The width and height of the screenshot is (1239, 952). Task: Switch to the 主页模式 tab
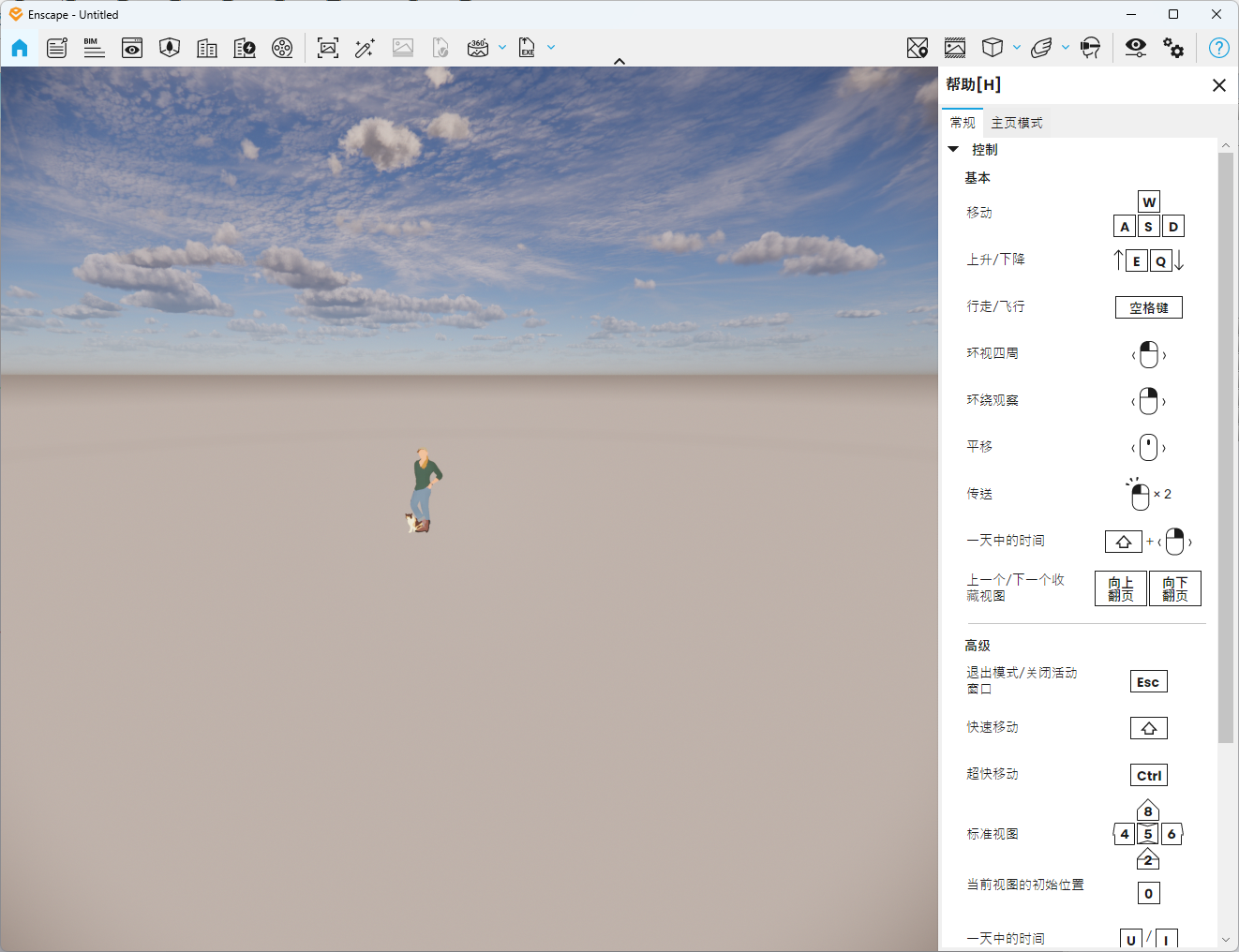click(x=1017, y=123)
